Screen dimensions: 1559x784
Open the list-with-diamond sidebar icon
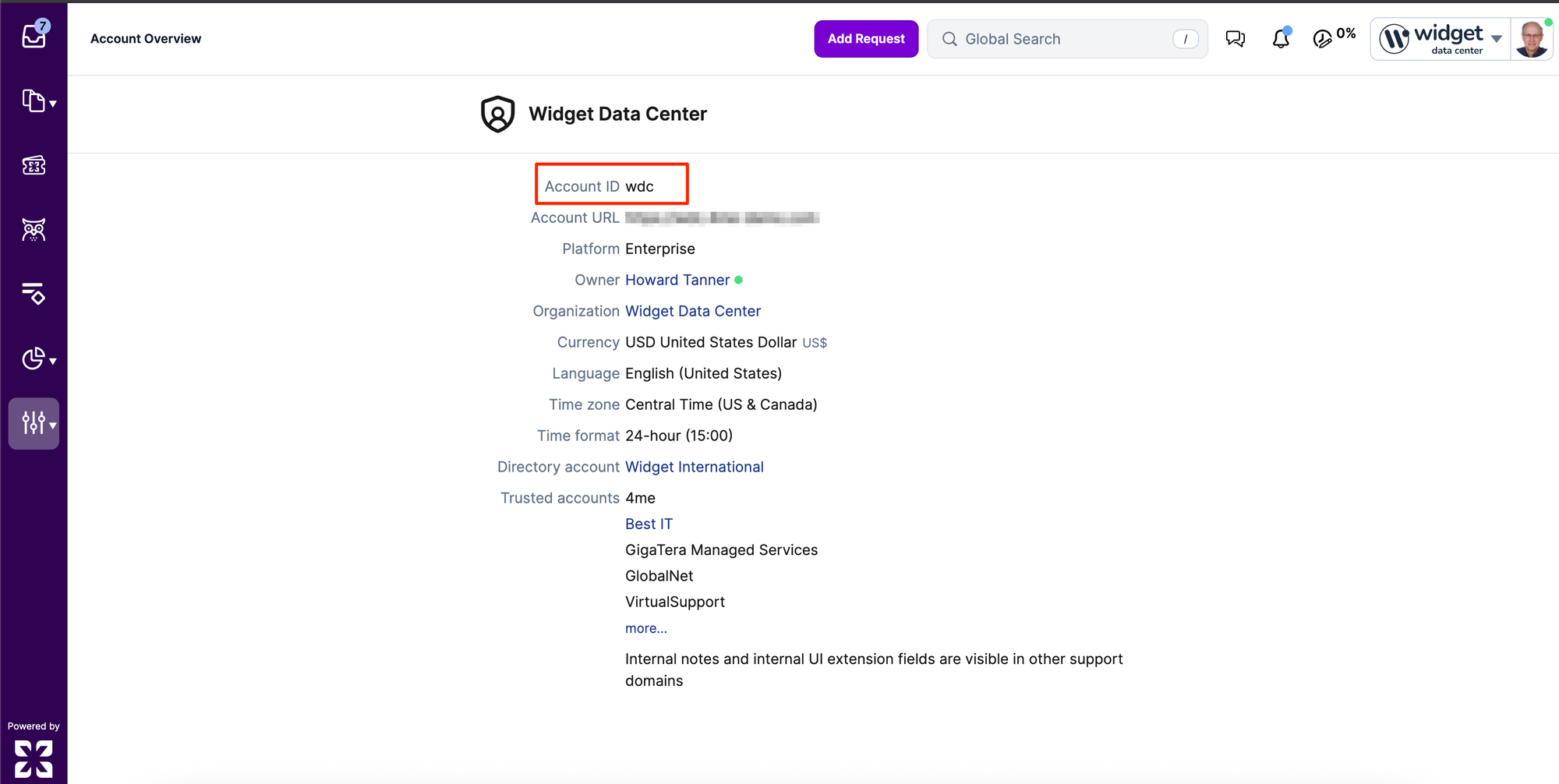34,294
